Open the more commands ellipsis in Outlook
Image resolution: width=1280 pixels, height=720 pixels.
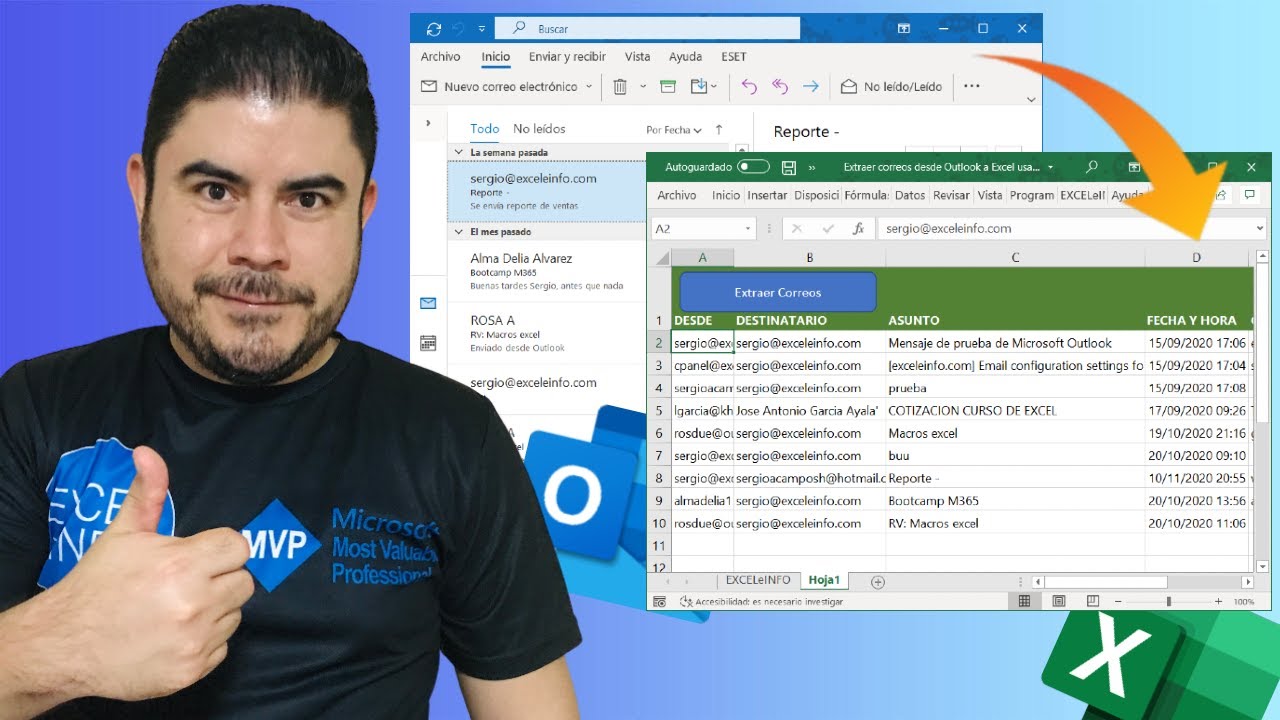pyautogui.click(x=971, y=87)
